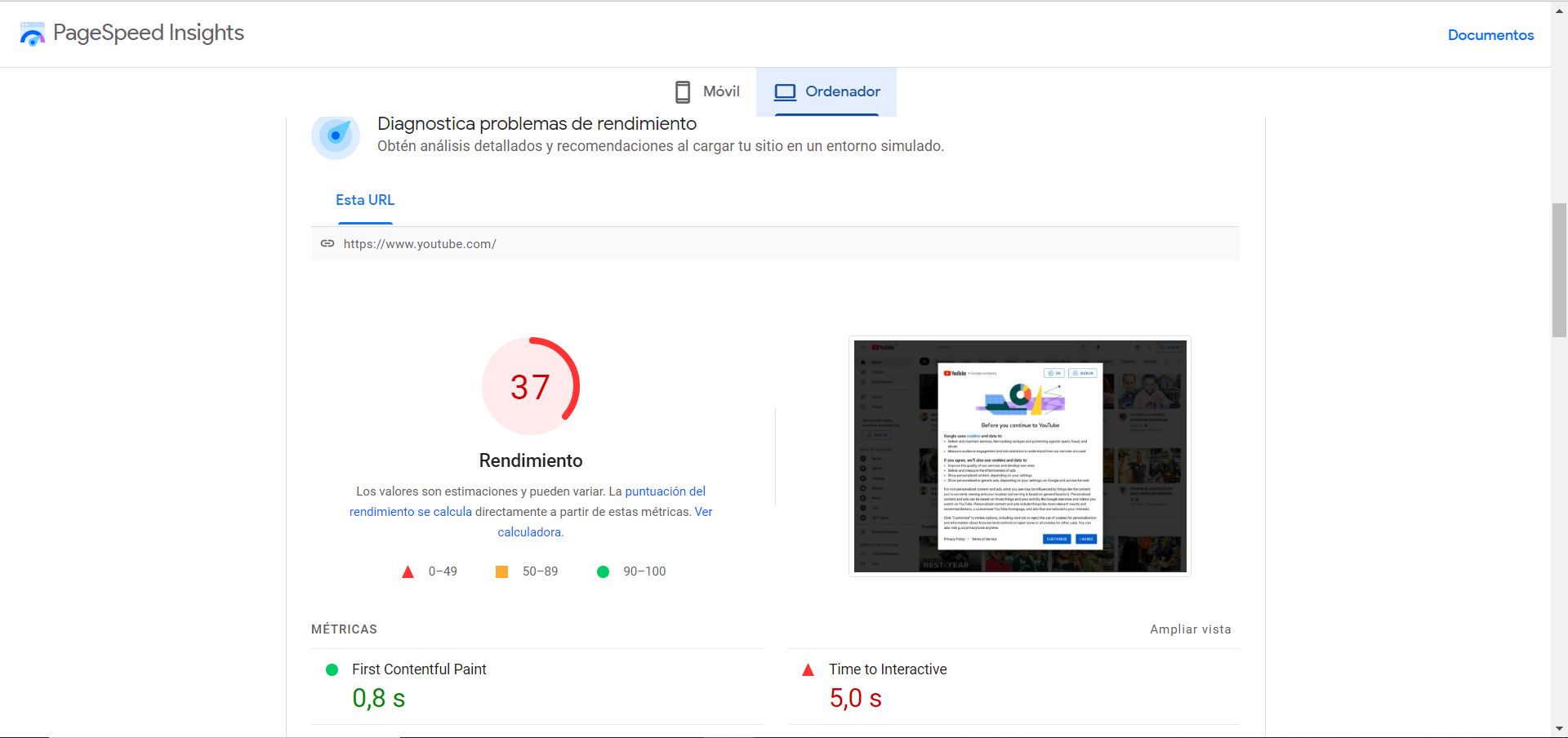Image resolution: width=1568 pixels, height=738 pixels.
Task: Click 'Diagnostica problemas de rendimiento' heading
Action: click(537, 124)
